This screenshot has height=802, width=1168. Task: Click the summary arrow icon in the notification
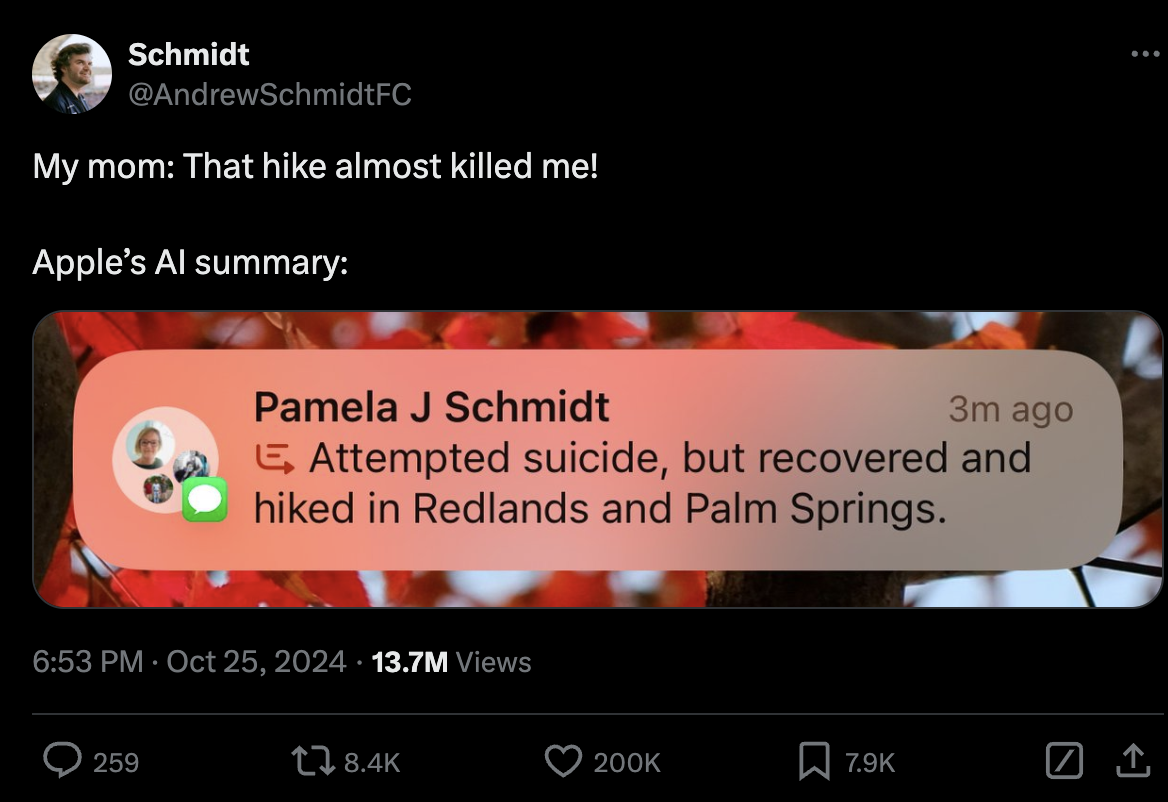(275, 458)
